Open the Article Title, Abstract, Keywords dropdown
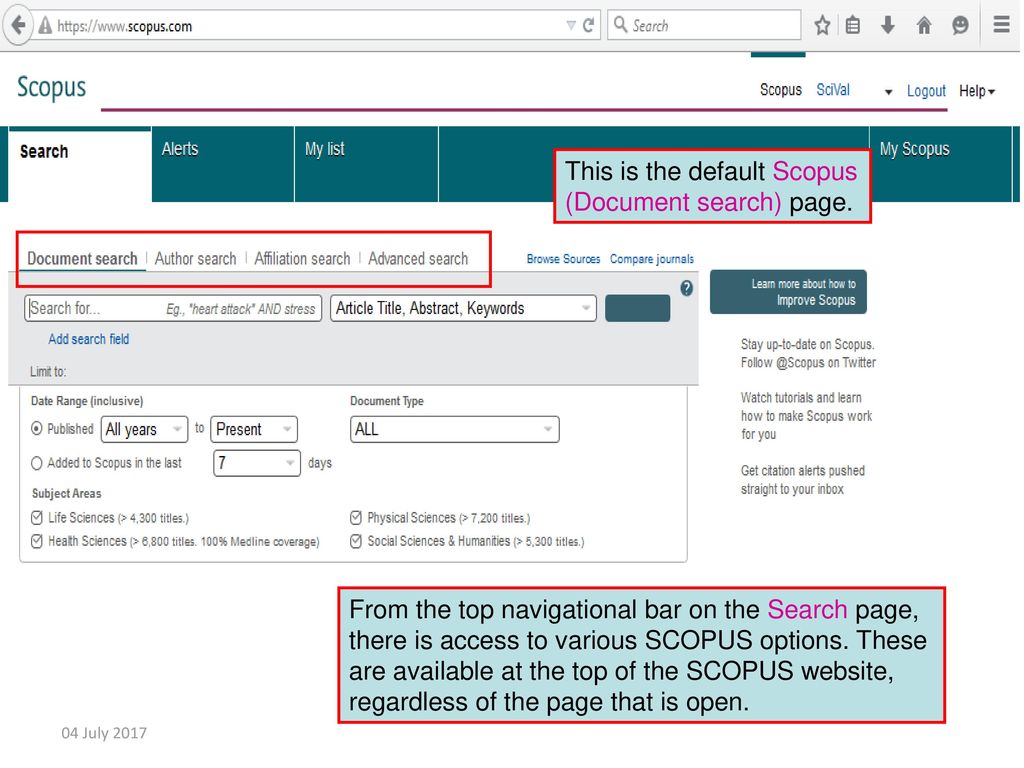The height and width of the screenshot is (768, 1024). tap(463, 308)
